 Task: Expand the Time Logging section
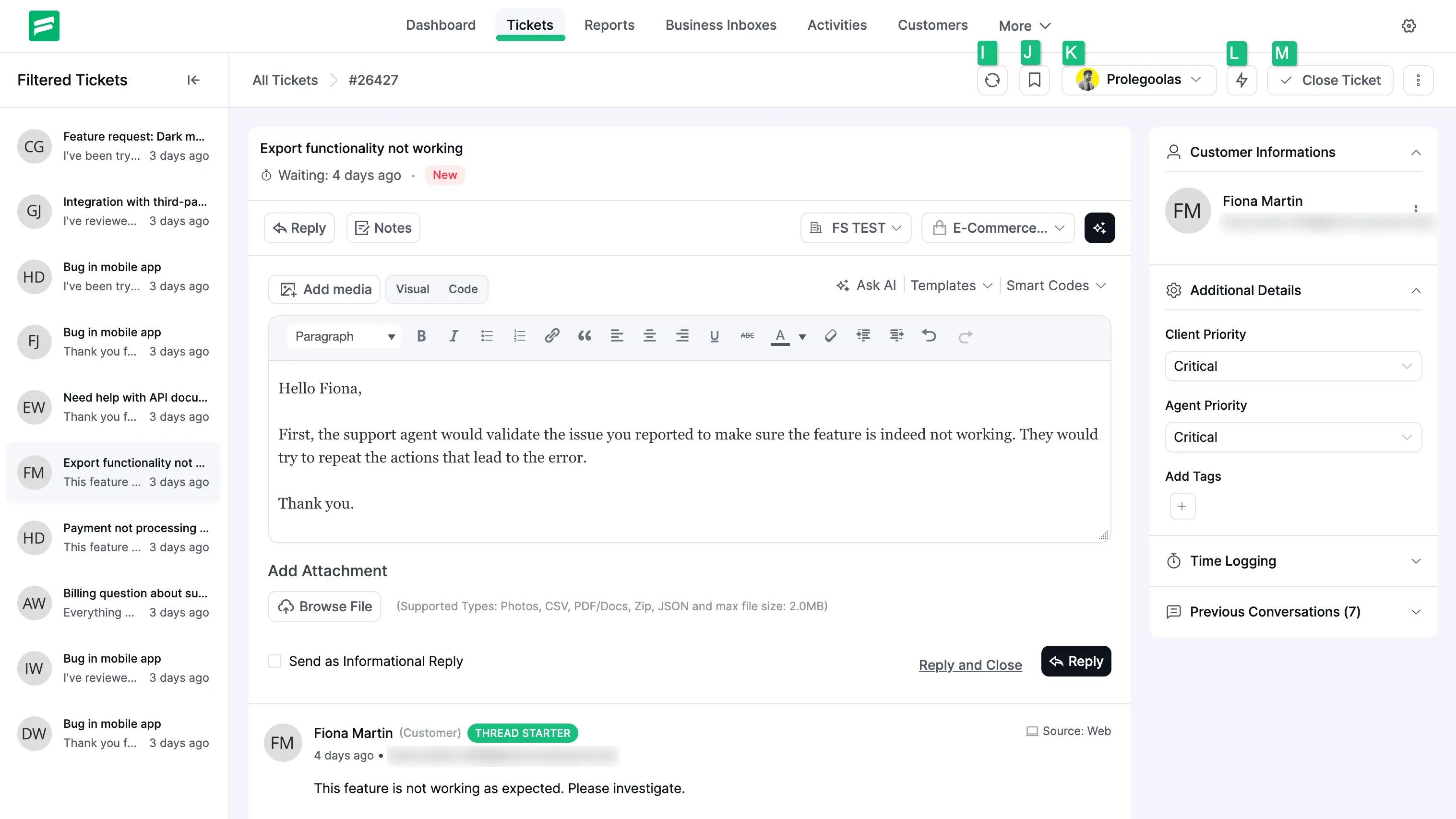pyautogui.click(x=1293, y=561)
